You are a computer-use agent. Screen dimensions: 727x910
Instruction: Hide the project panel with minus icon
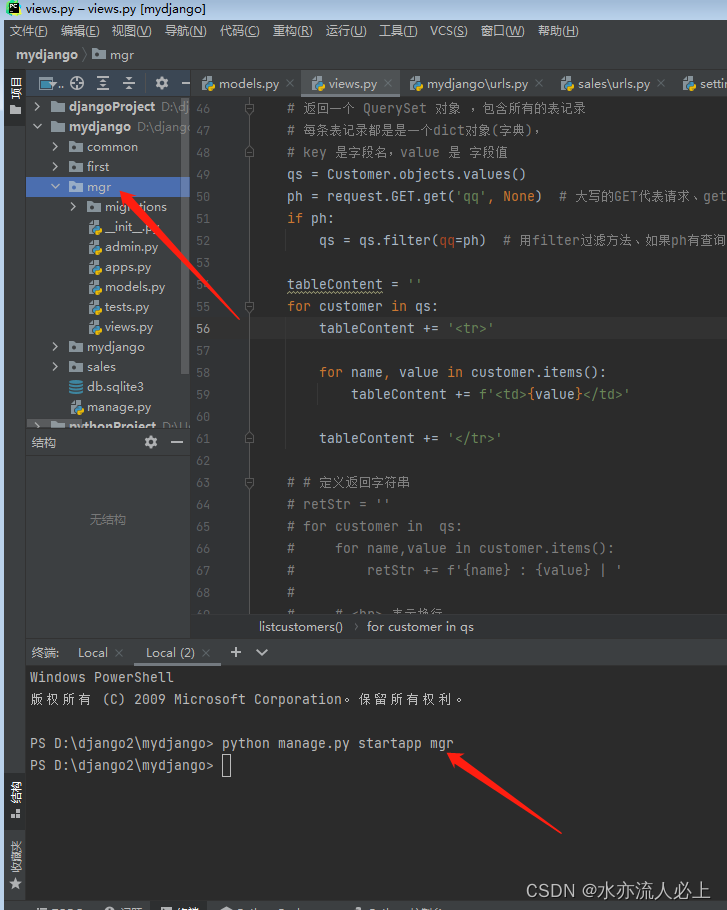click(x=186, y=84)
